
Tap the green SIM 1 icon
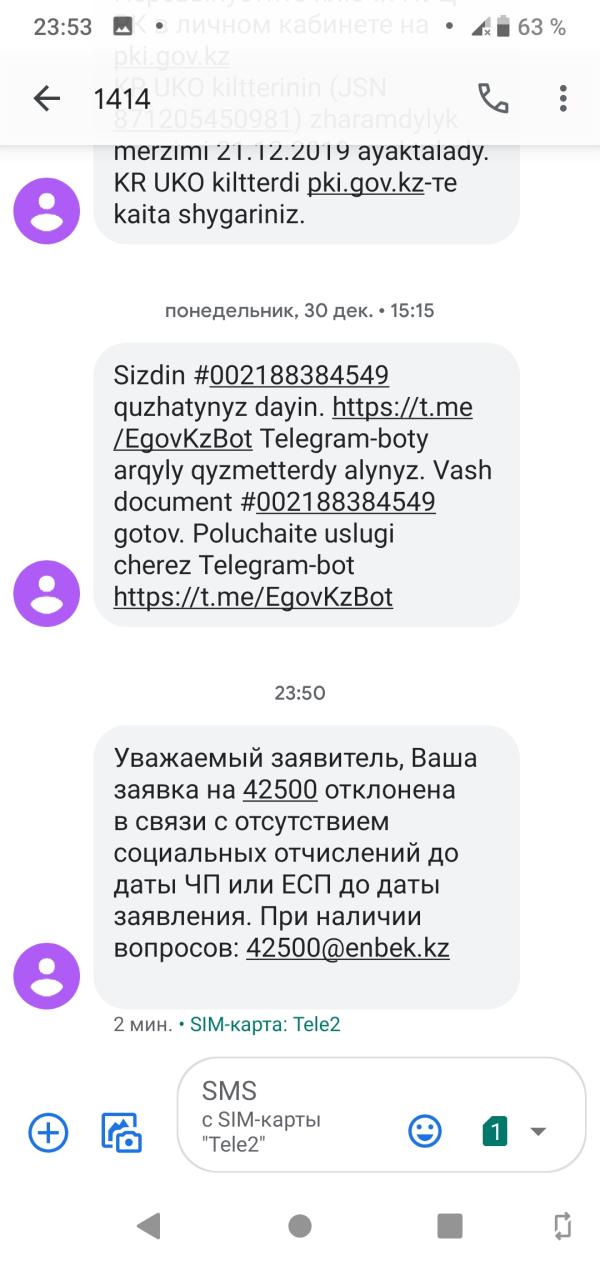point(495,1131)
